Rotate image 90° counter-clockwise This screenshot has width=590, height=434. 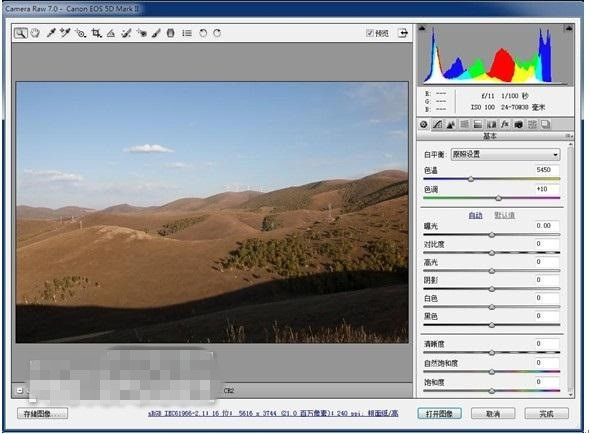tap(203, 33)
